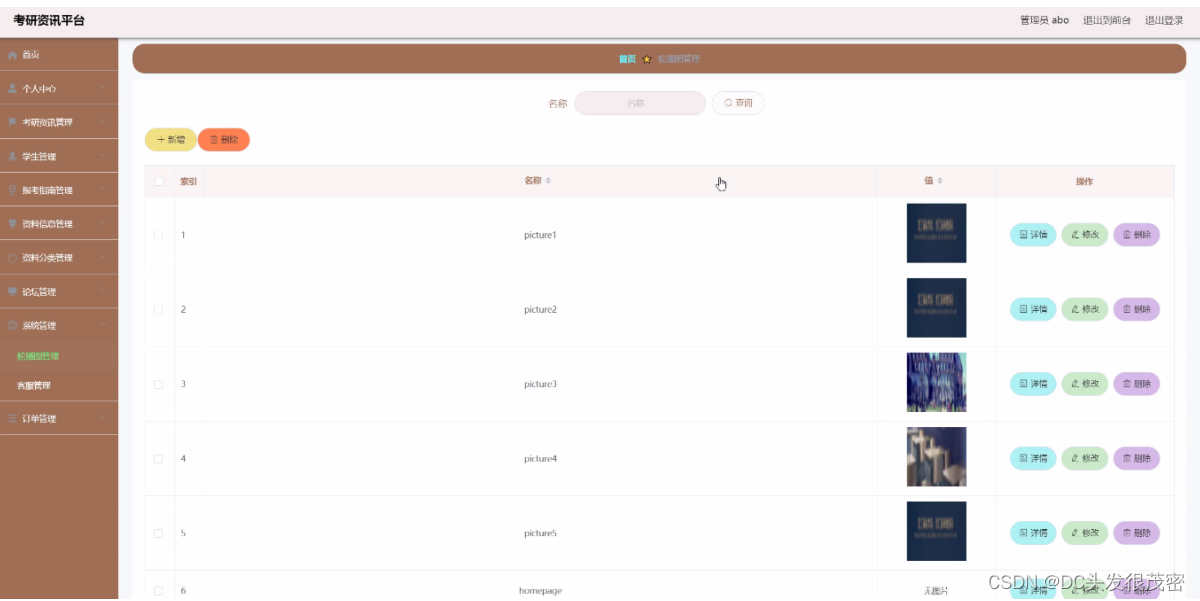Click the flag icon for 考研资讯管理
Image resolution: width=1200 pixels, height=601 pixels.
12,122
